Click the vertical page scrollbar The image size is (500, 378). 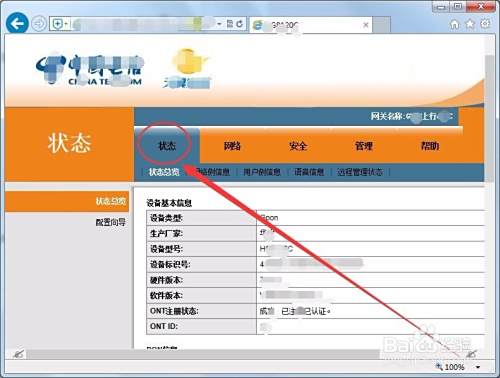(x=489, y=118)
